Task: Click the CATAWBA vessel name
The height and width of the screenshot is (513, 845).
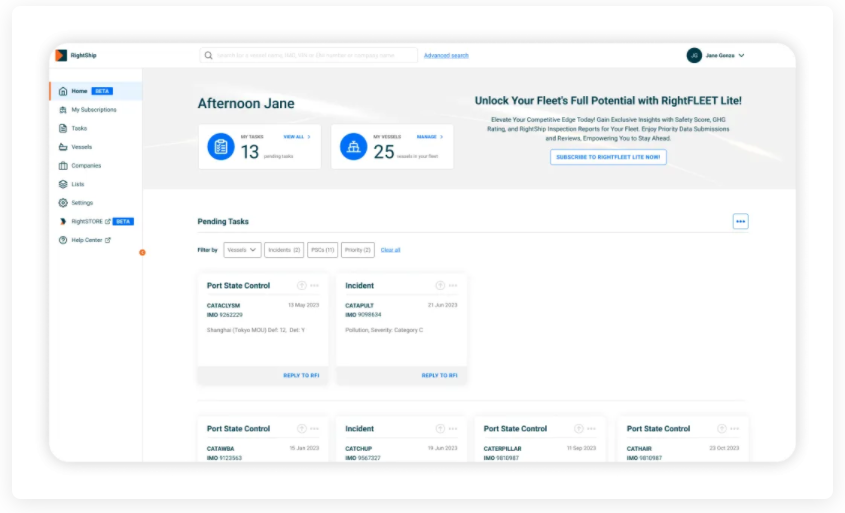Action: coord(220,449)
